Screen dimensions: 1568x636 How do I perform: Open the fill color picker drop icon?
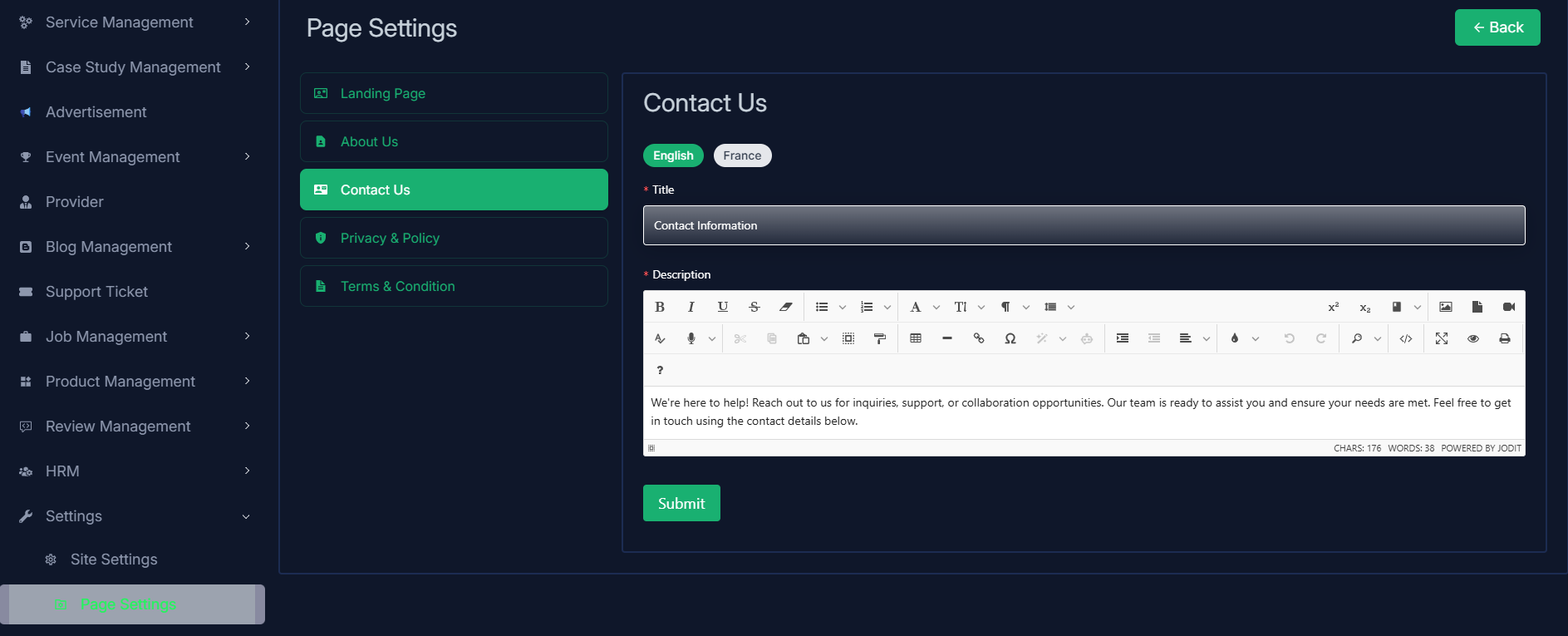click(1235, 338)
